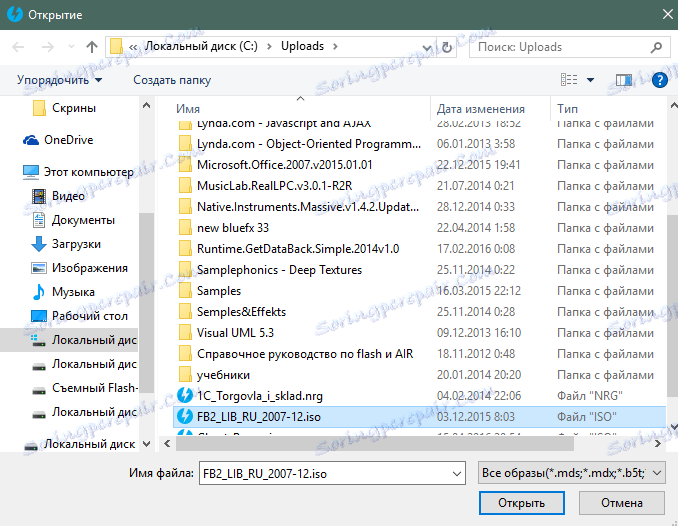This screenshot has height=526, width=678.
Task: Open the help question mark
Action: click(659, 80)
